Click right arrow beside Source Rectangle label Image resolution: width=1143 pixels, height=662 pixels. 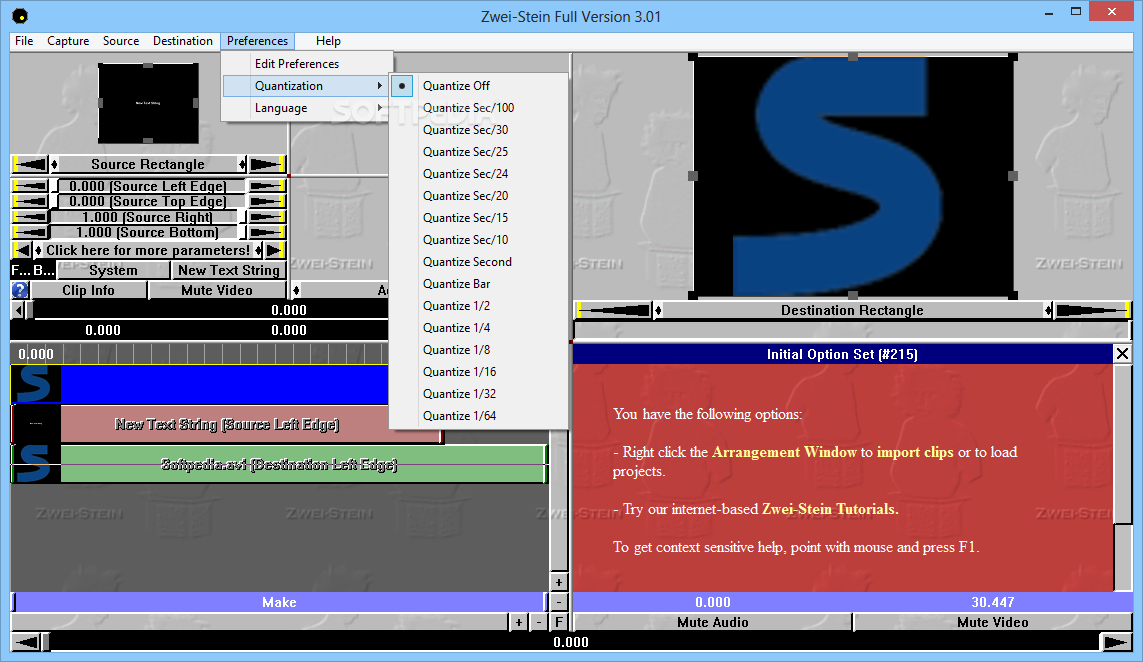[x=267, y=165]
